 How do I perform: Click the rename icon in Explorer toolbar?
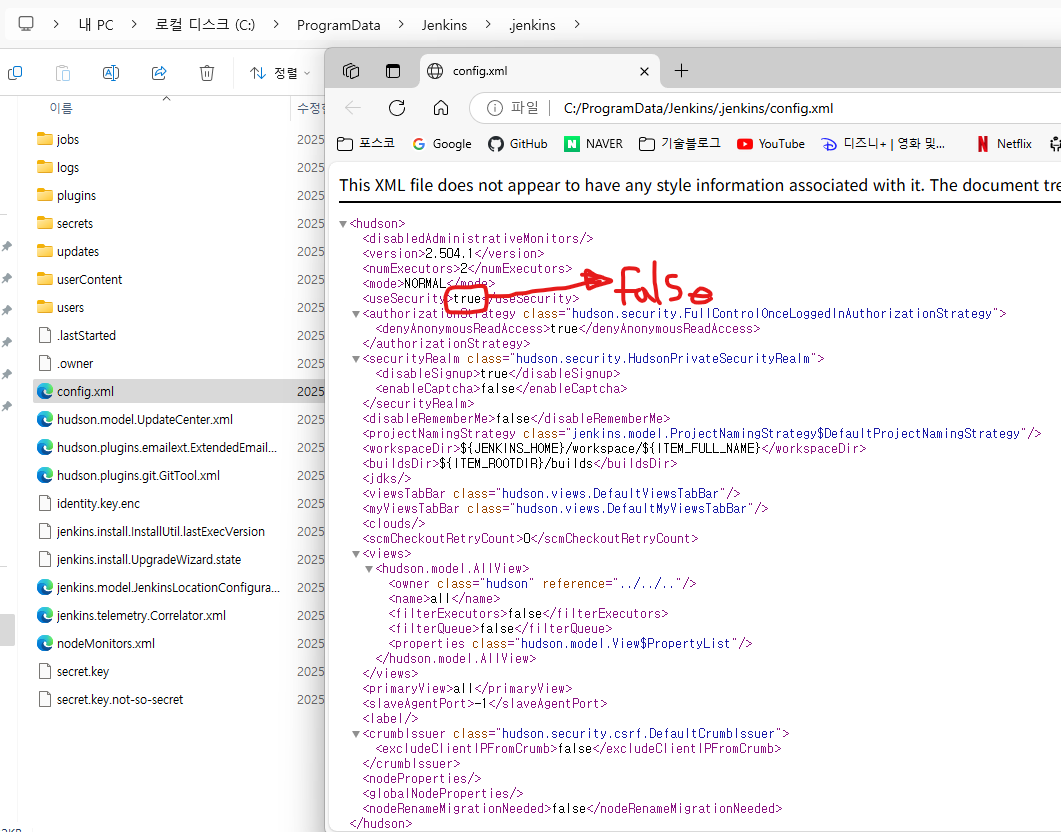click(111, 72)
